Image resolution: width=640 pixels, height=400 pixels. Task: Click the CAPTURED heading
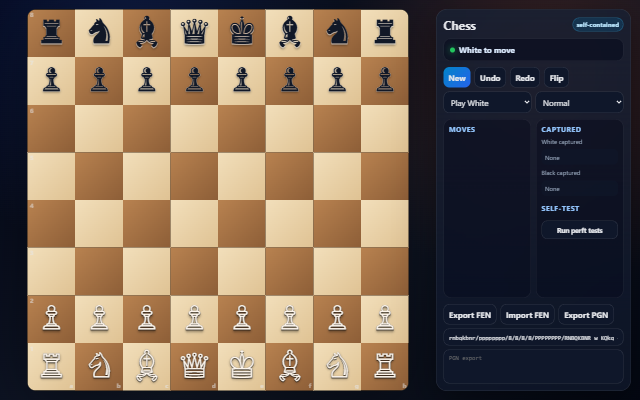[x=561, y=129]
